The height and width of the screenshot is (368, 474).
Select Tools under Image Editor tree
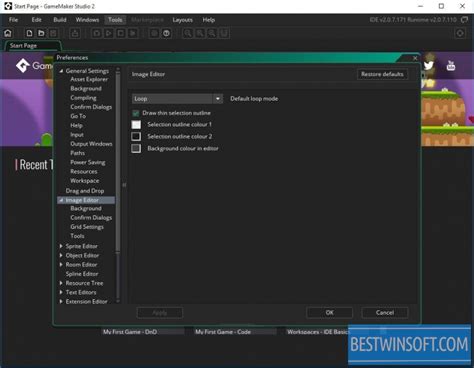[77, 236]
